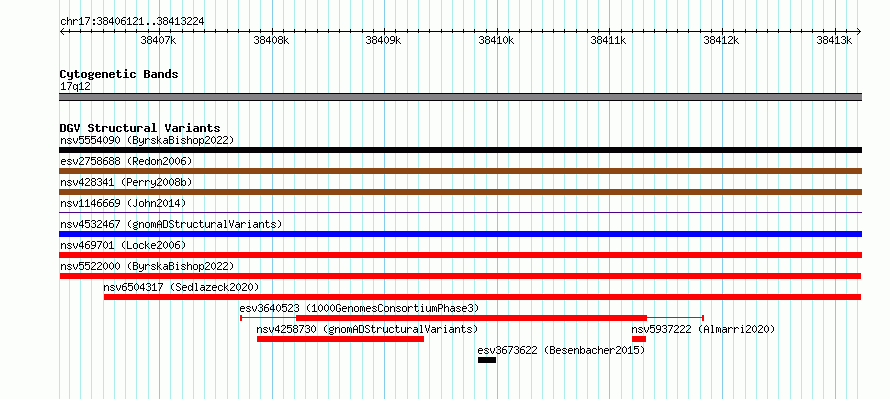This screenshot has height=399, width=890.
Task: Open the nsv4258730 (gnomADStructuralVariants) label
Action: tap(367, 329)
